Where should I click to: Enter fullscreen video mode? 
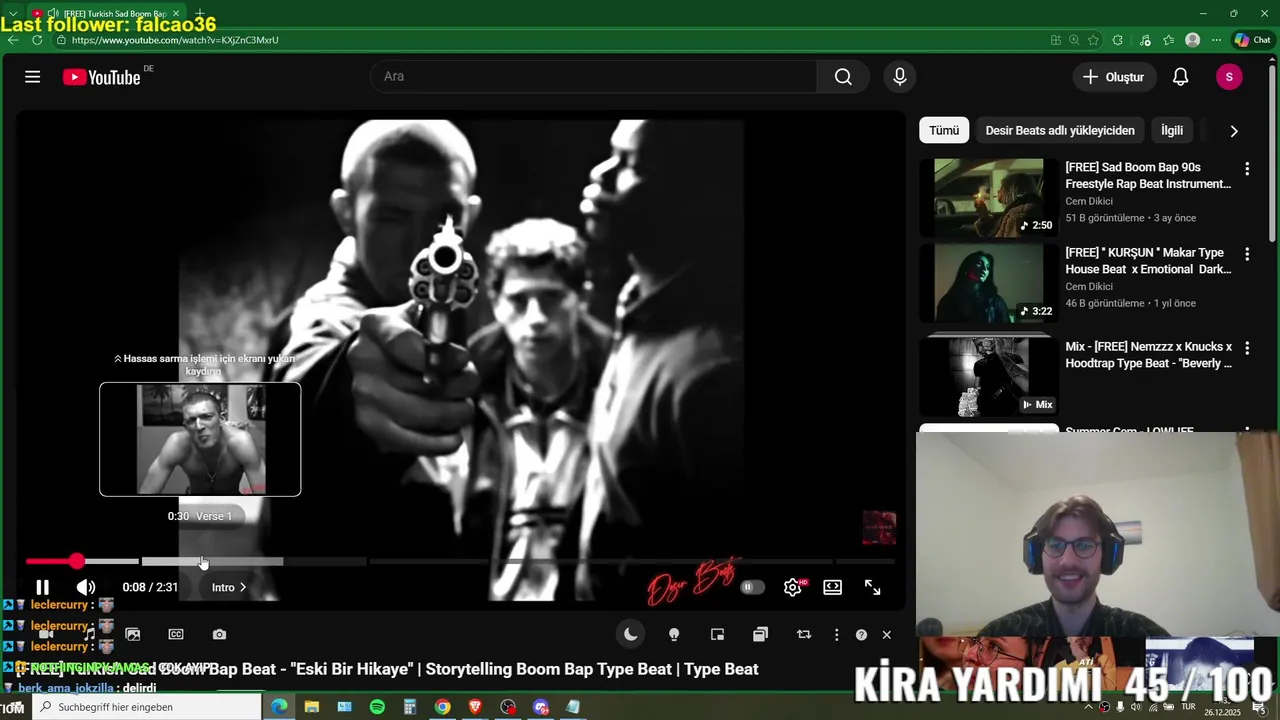click(872, 588)
